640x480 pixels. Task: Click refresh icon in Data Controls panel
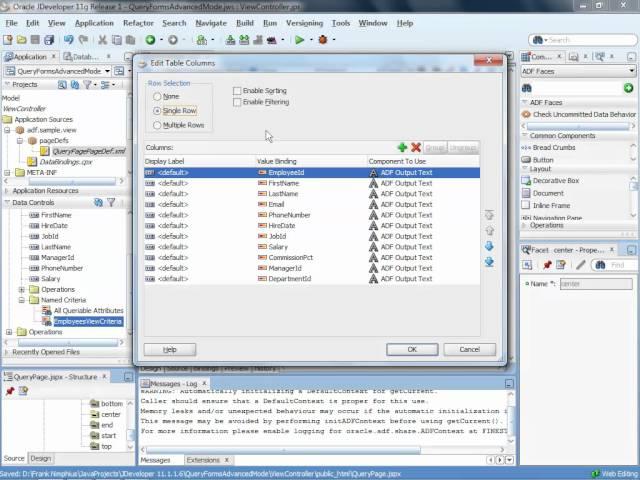(98, 202)
